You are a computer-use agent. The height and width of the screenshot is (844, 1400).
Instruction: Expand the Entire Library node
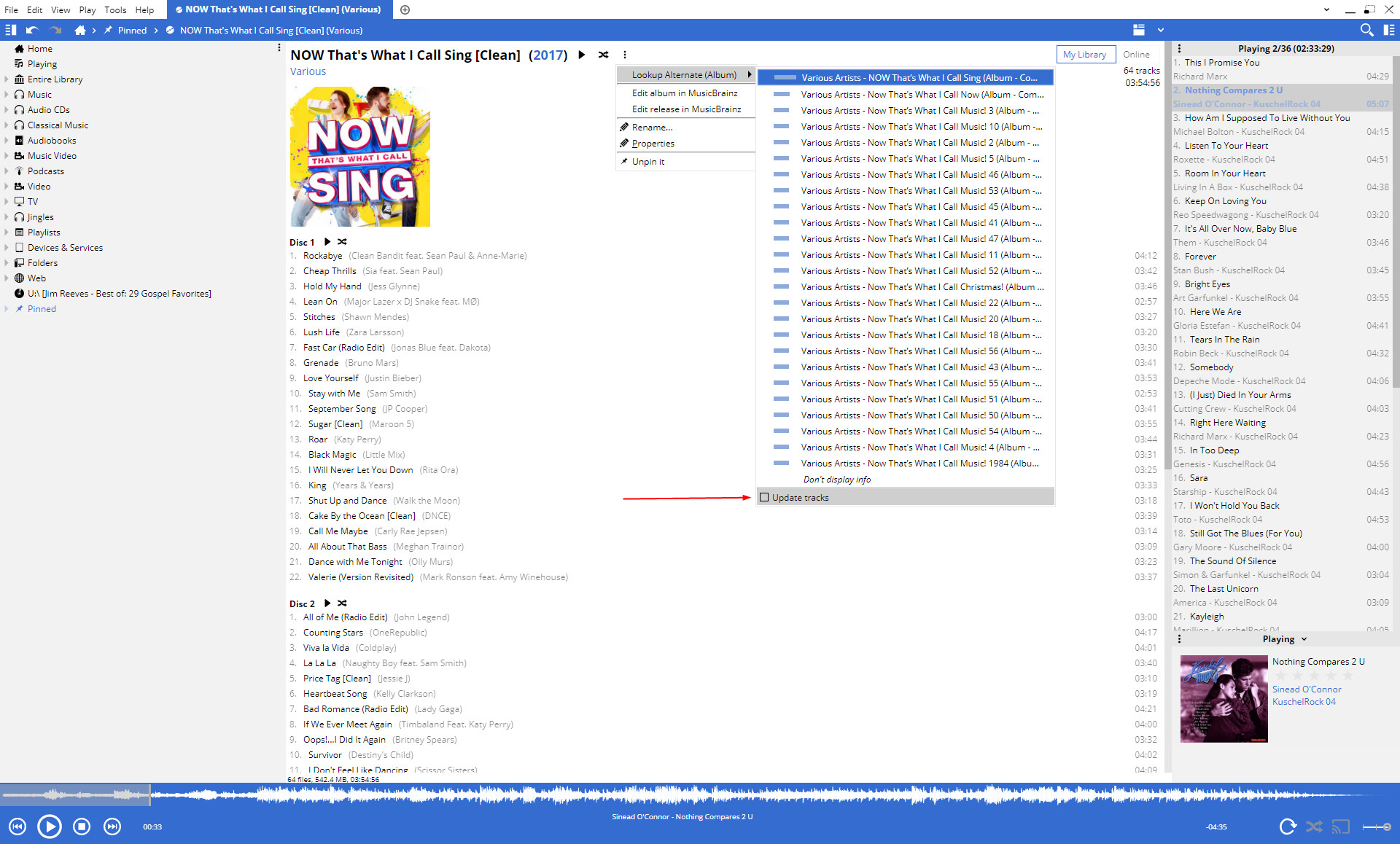[x=7, y=79]
